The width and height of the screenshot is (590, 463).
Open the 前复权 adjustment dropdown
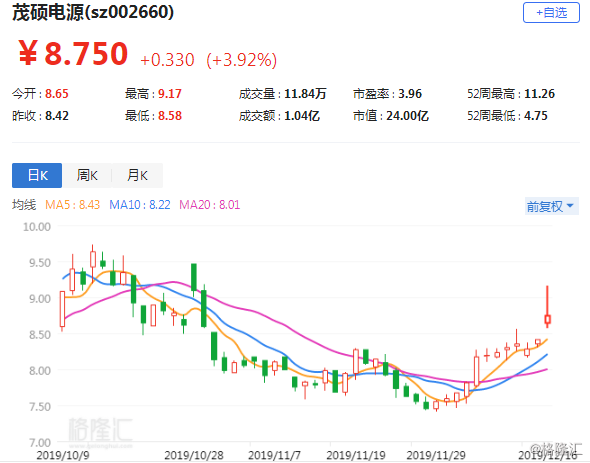pos(552,206)
